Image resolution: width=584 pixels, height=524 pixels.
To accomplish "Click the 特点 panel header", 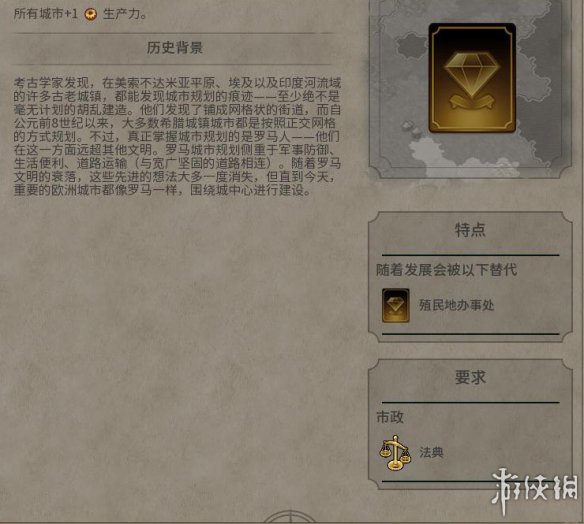I will (470, 230).
